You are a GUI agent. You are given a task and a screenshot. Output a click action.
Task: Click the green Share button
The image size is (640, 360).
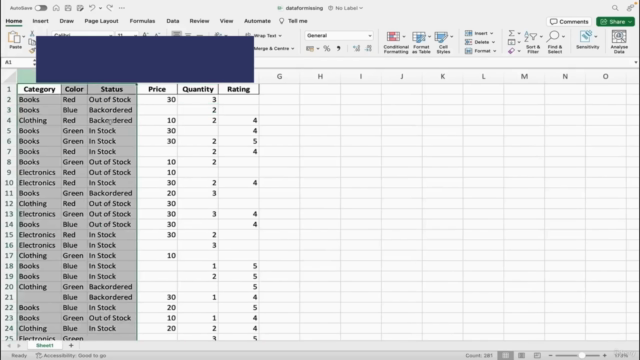(x=615, y=22)
